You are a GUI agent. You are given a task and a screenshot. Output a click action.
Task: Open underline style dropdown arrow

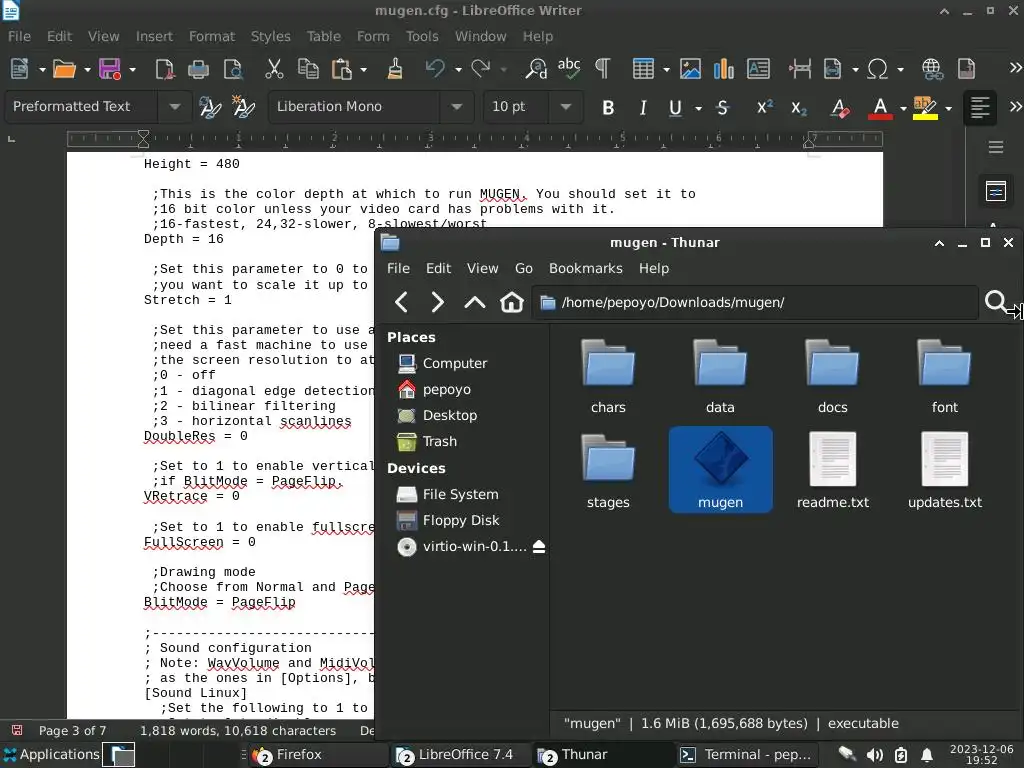click(698, 108)
